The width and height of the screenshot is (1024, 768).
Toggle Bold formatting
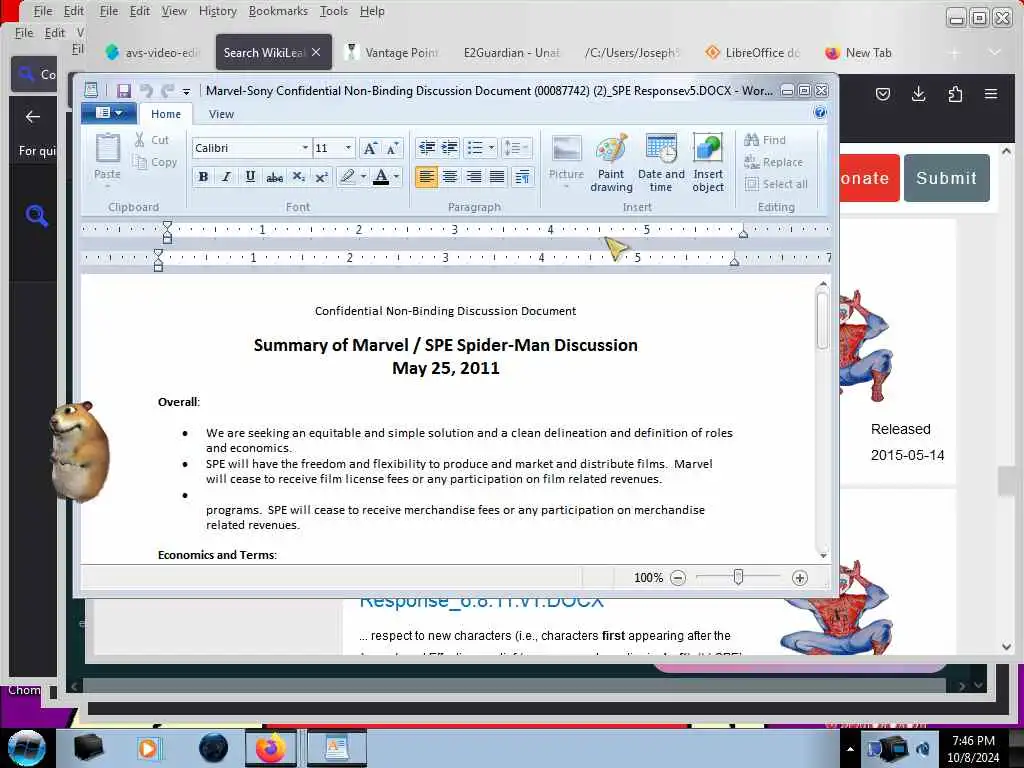203,176
